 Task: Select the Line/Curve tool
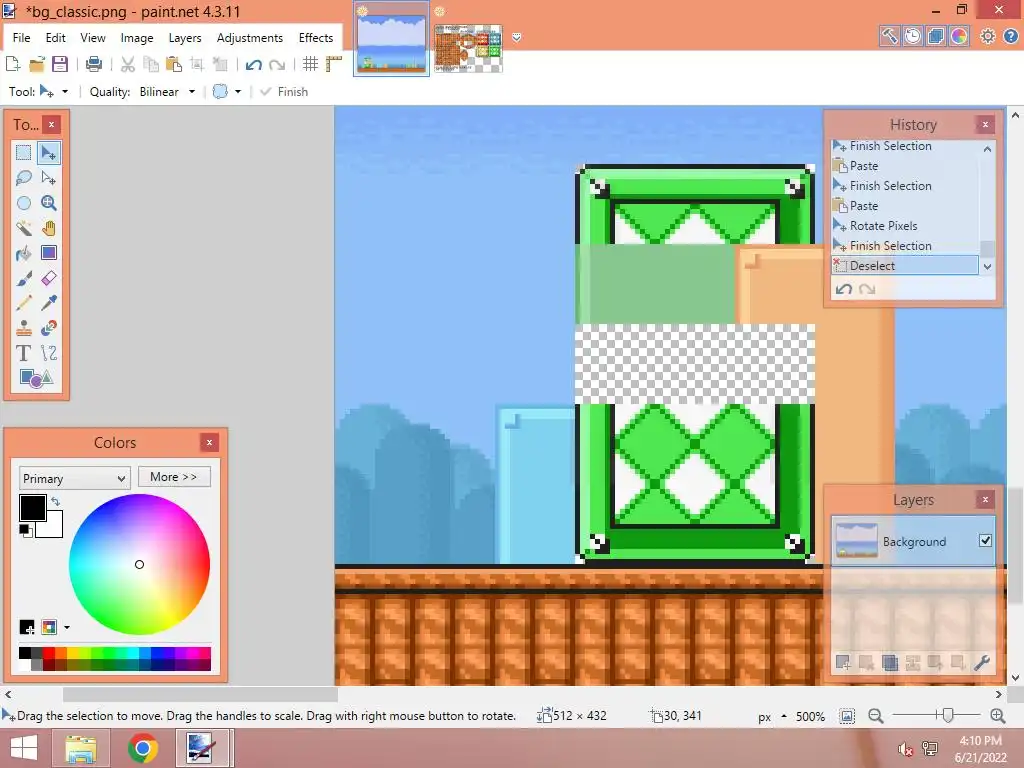tap(48, 353)
